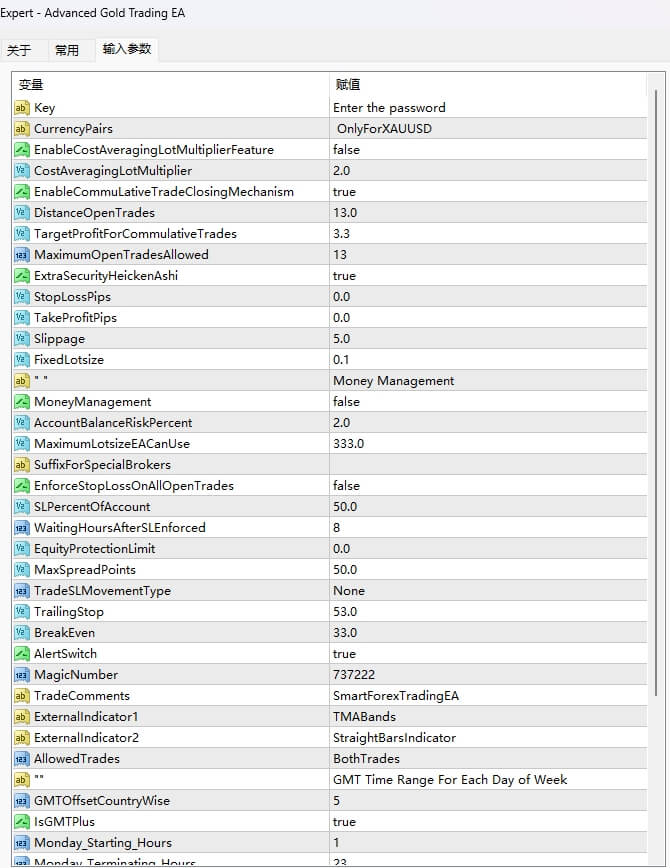The width and height of the screenshot is (670, 868).
Task: Click the double icon beside StopLossPips
Action: click(21, 297)
